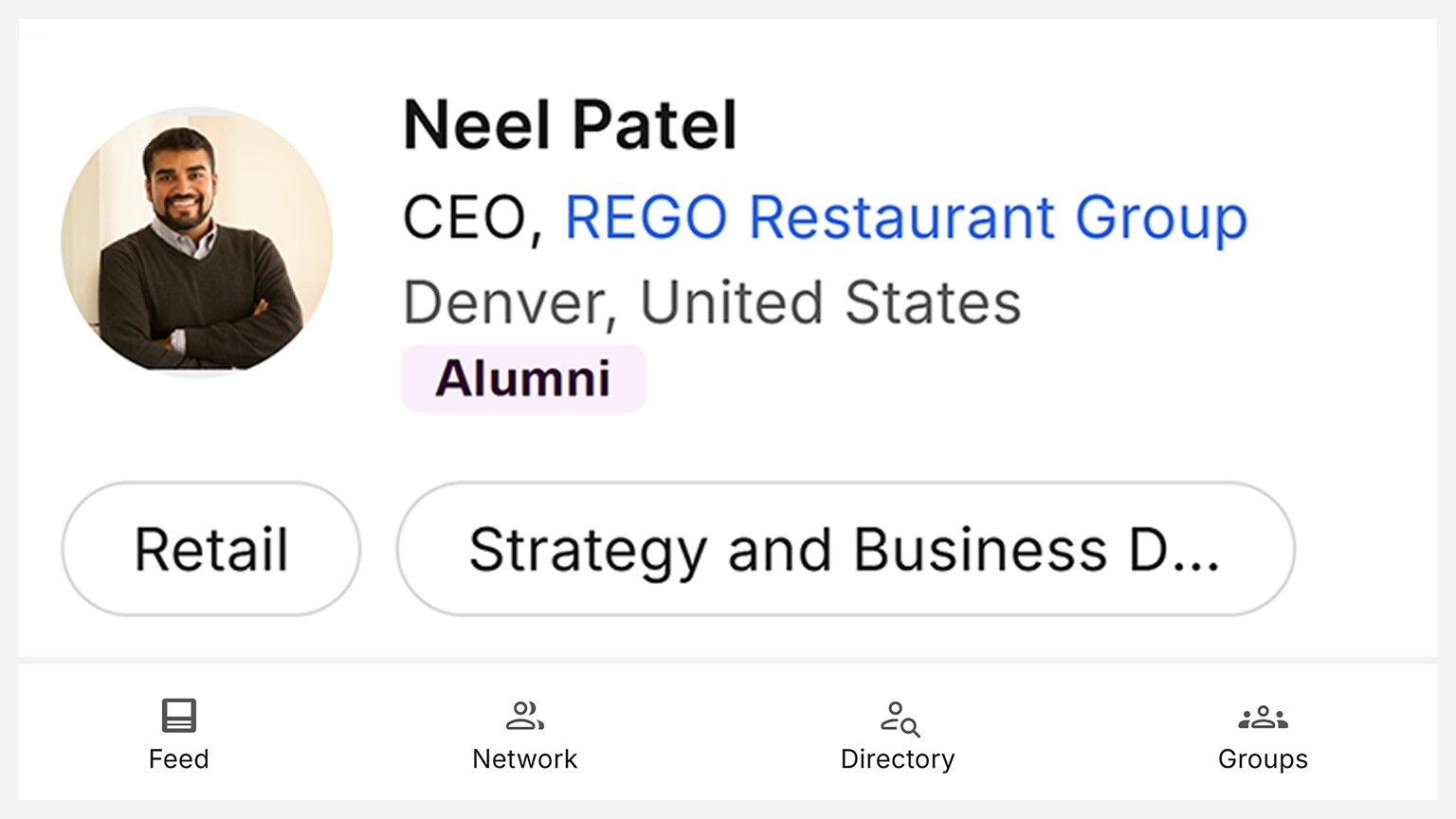Select the Alumni badge
This screenshot has height=819, width=1456.
523,378
